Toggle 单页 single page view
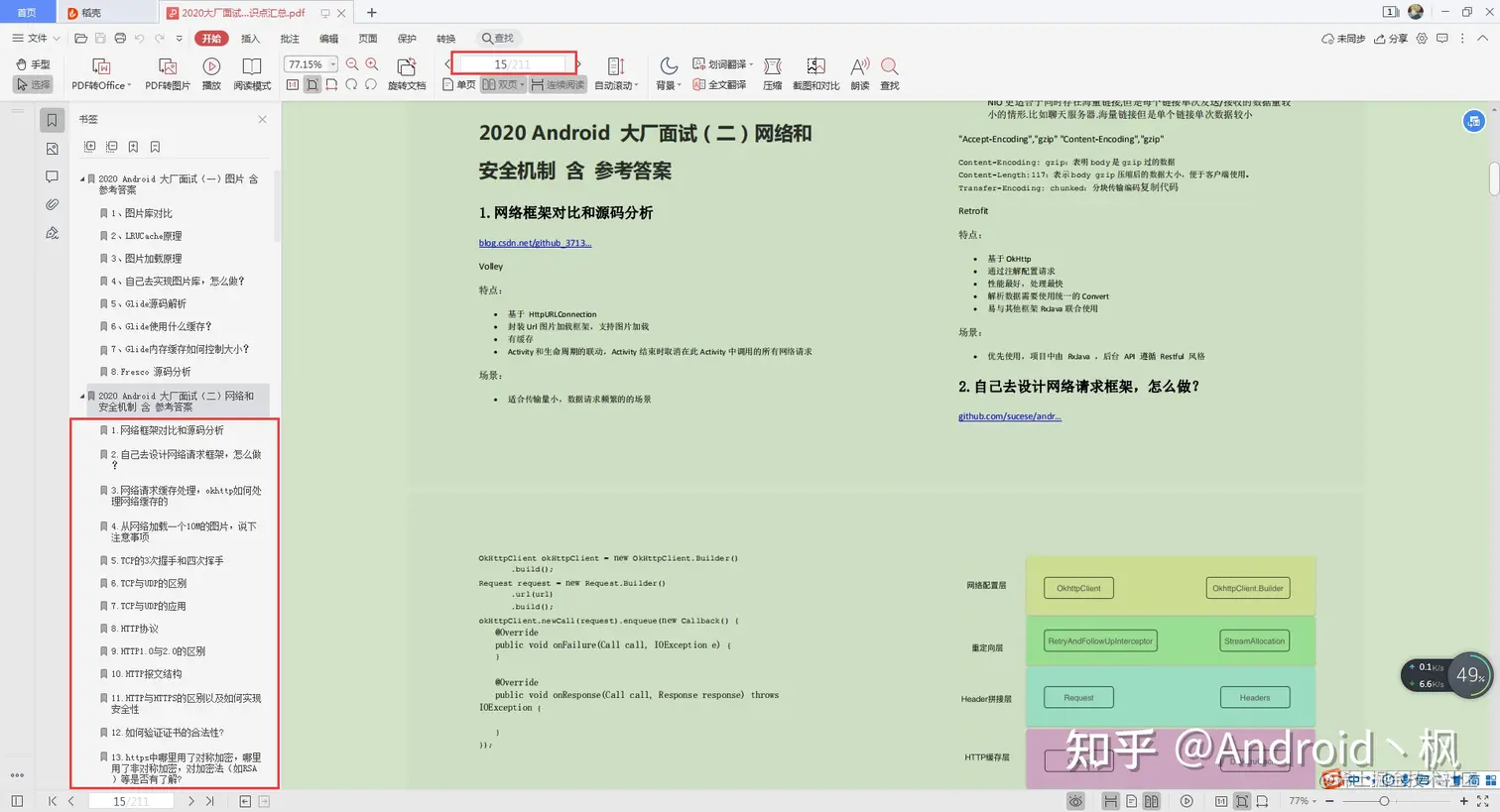Image resolution: width=1500 pixels, height=812 pixels. (459, 85)
